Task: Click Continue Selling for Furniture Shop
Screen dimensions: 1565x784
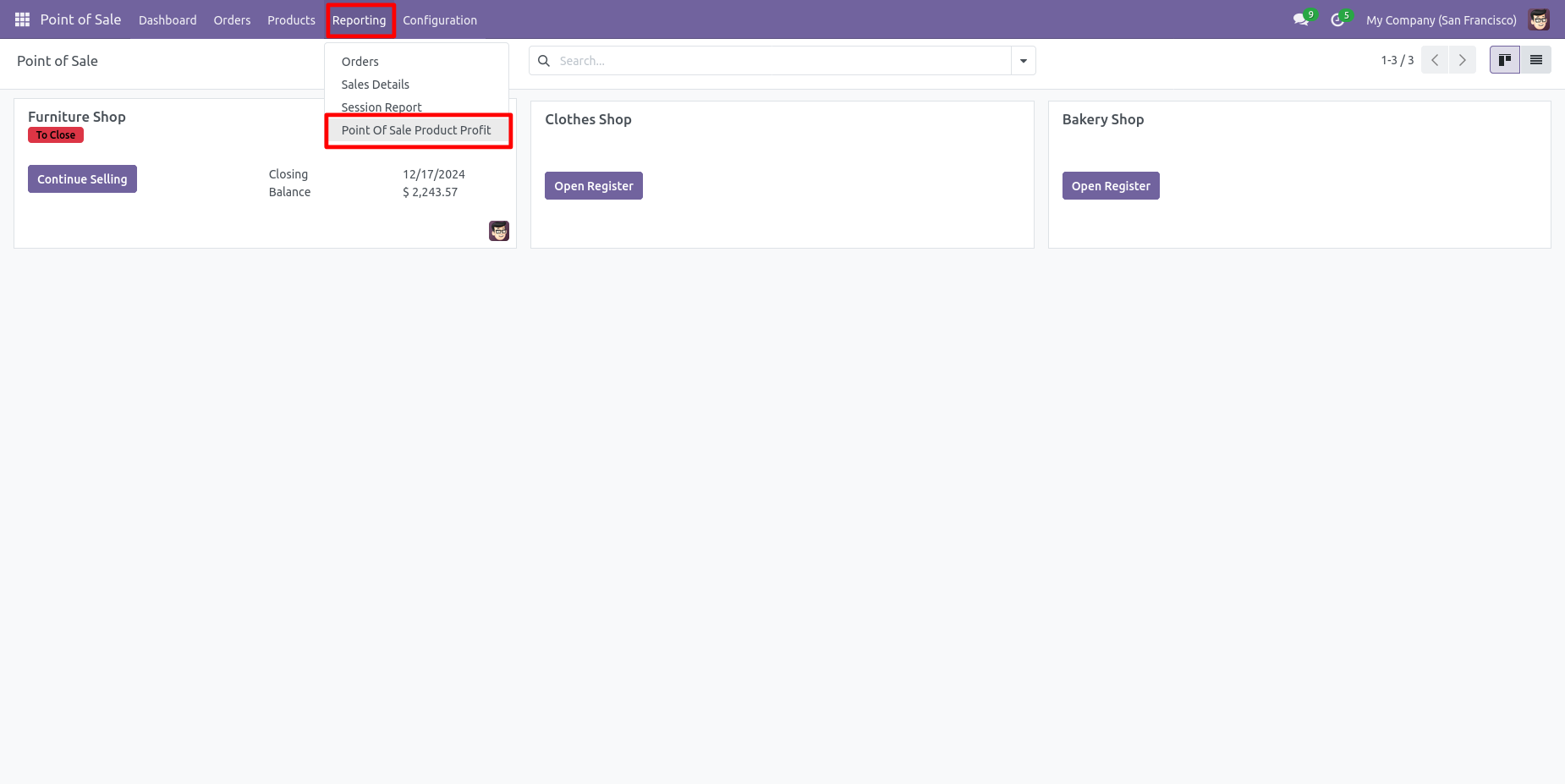Action: 82,179
